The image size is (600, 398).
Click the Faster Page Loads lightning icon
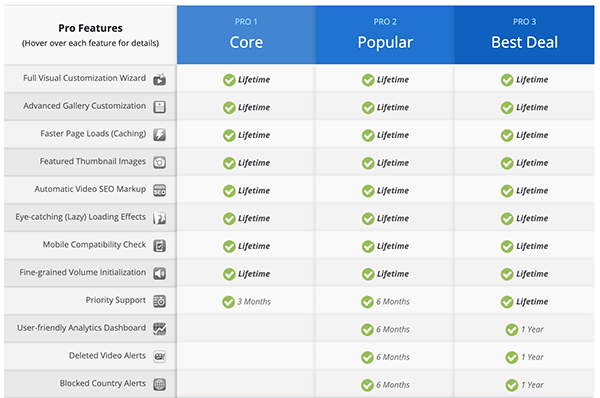click(x=160, y=135)
